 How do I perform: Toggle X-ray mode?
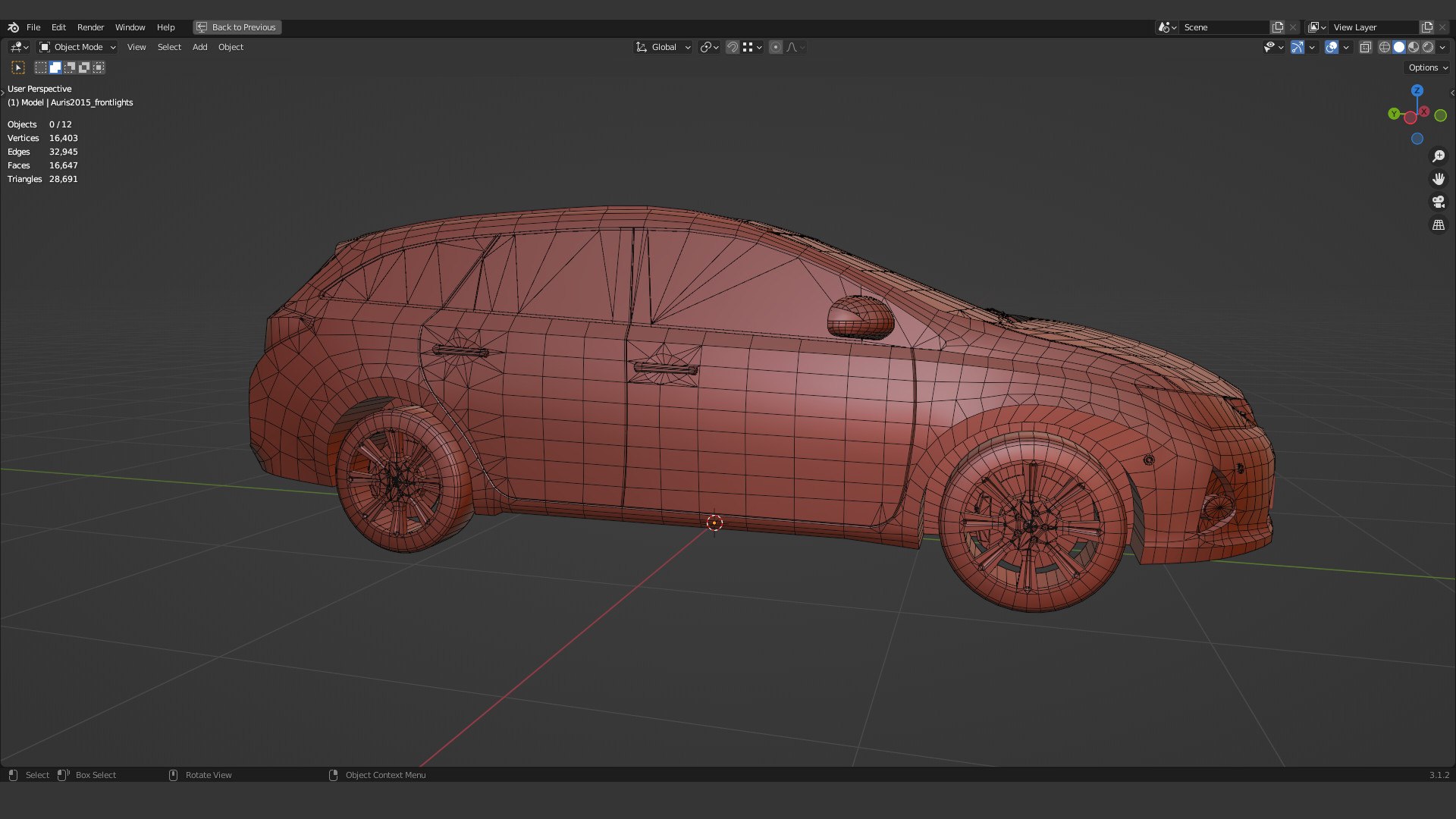(1366, 47)
